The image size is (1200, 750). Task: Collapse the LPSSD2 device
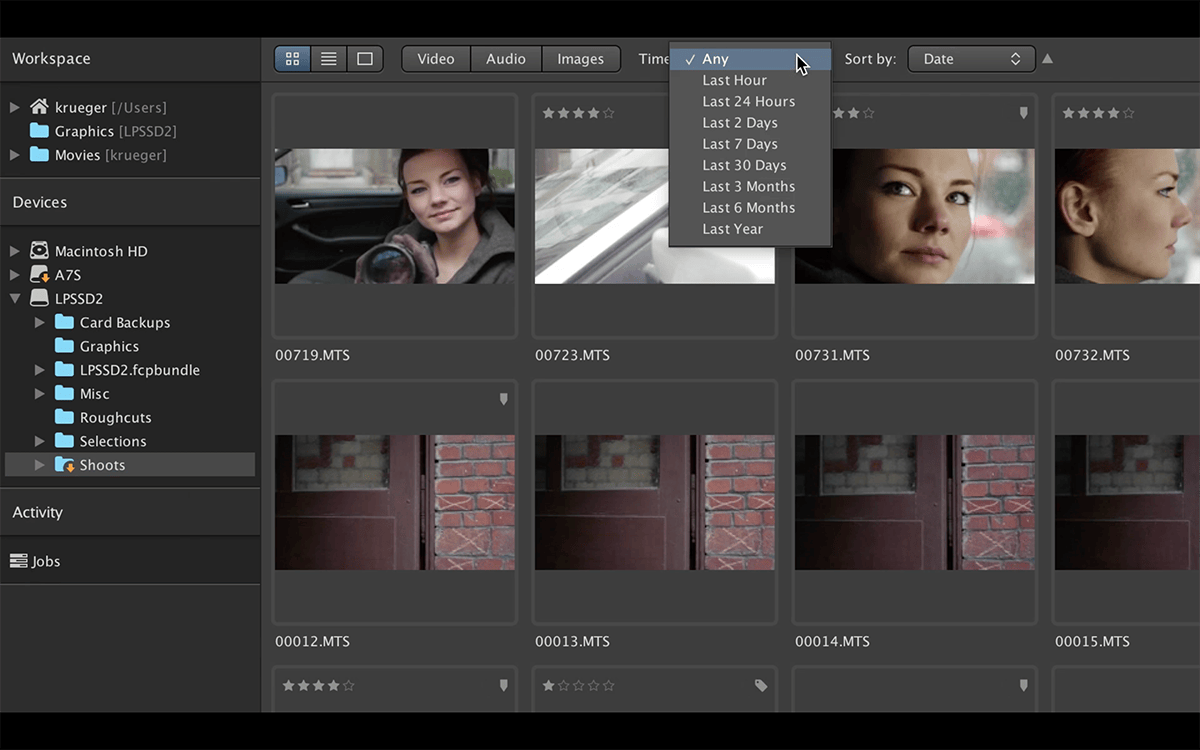(x=14, y=298)
